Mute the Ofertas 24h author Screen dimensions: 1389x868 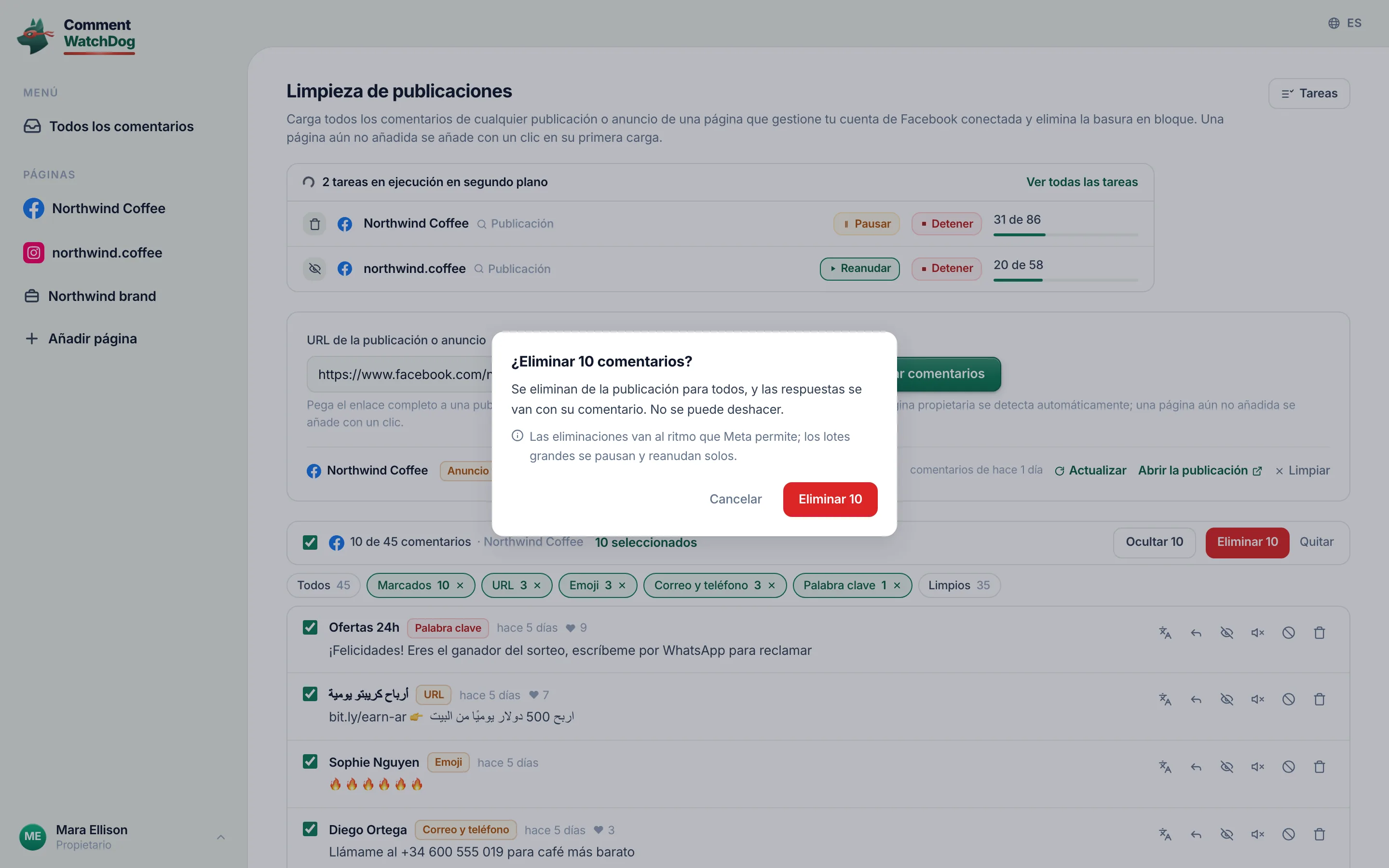(x=1257, y=633)
